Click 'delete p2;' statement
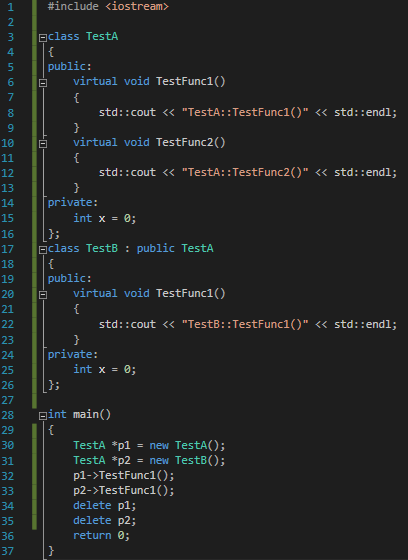The image size is (408, 560). (x=105, y=521)
